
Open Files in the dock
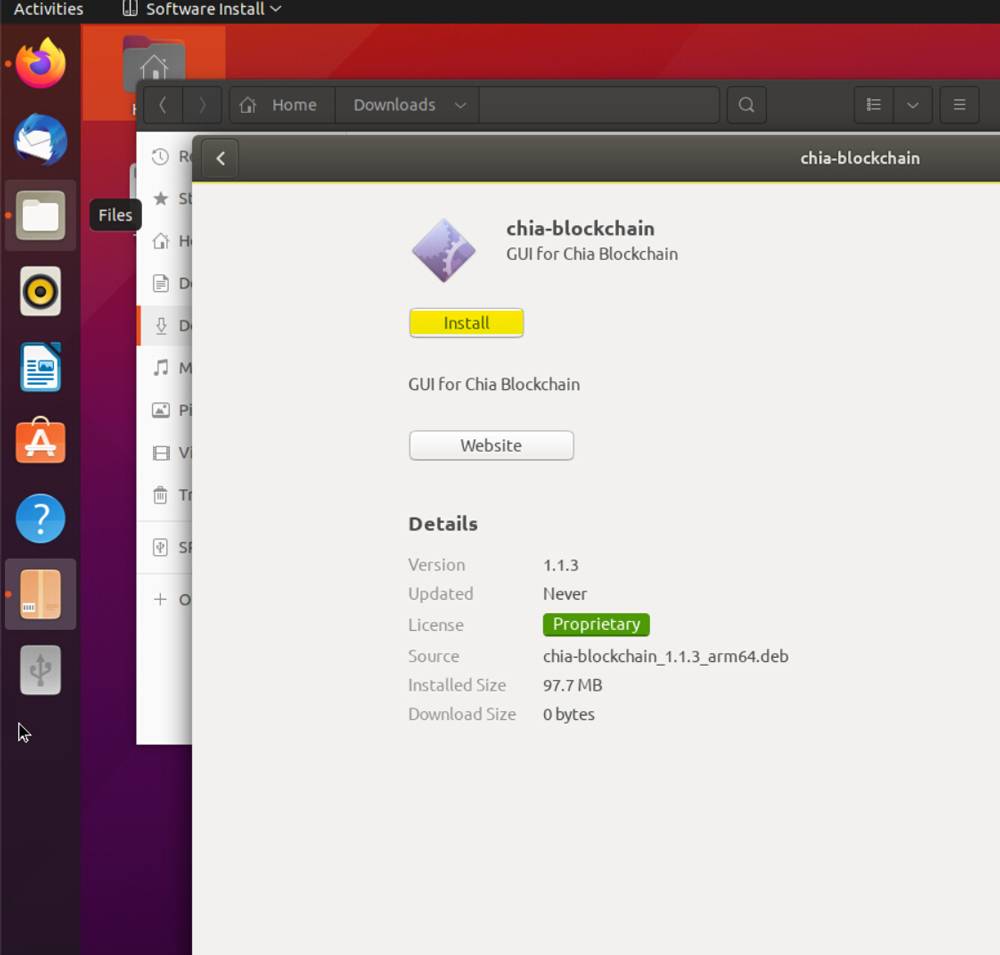tap(41, 216)
